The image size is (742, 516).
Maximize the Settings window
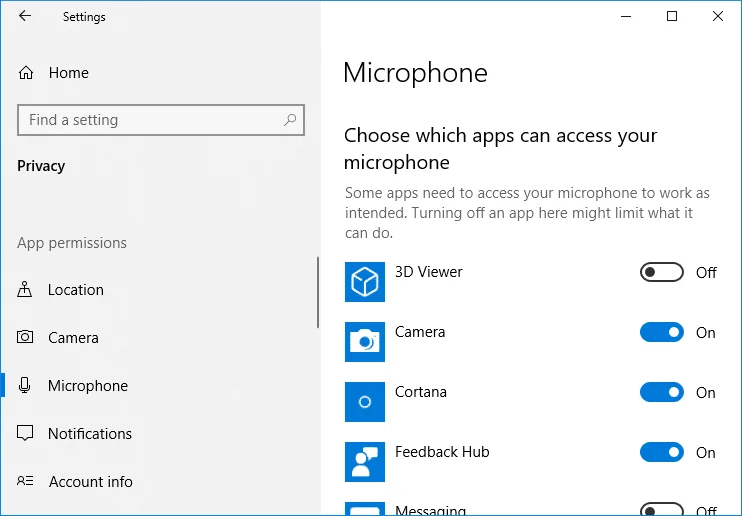coord(672,16)
